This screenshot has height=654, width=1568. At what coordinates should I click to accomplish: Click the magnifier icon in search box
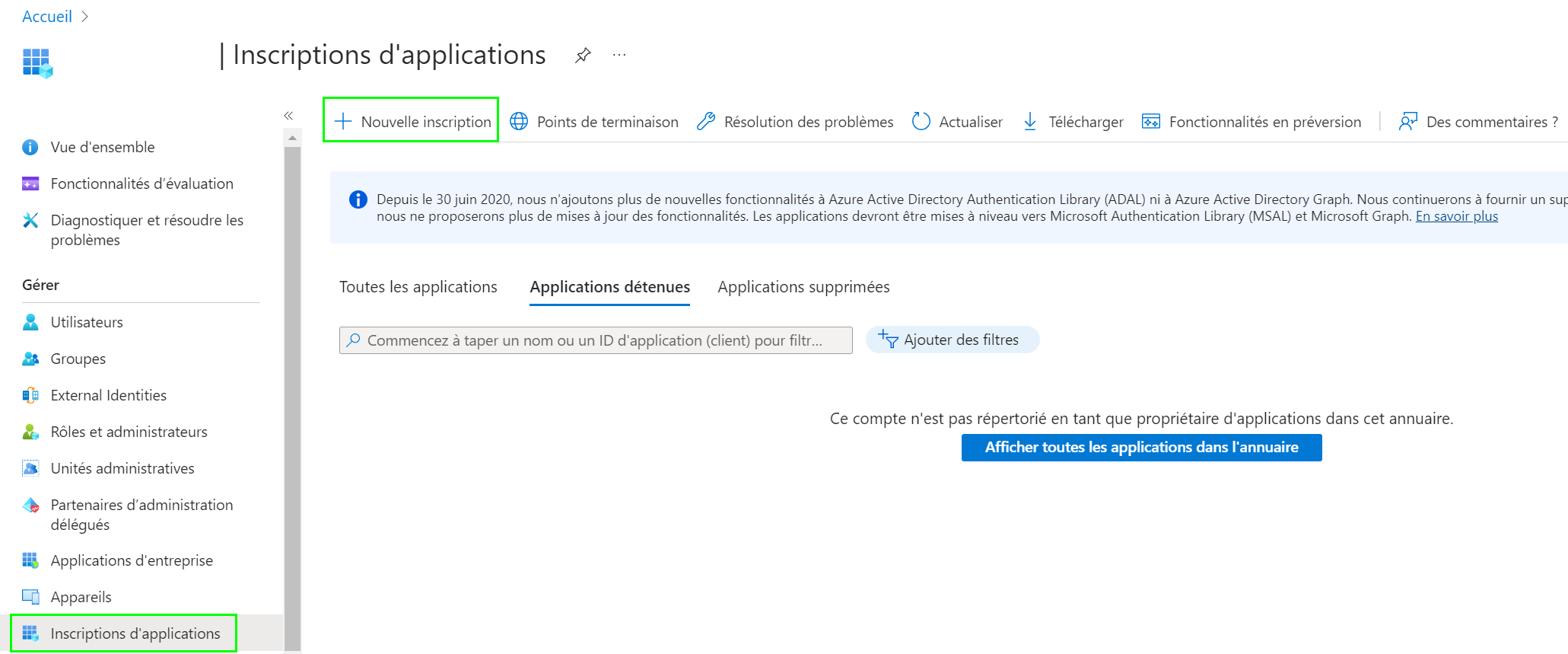353,340
